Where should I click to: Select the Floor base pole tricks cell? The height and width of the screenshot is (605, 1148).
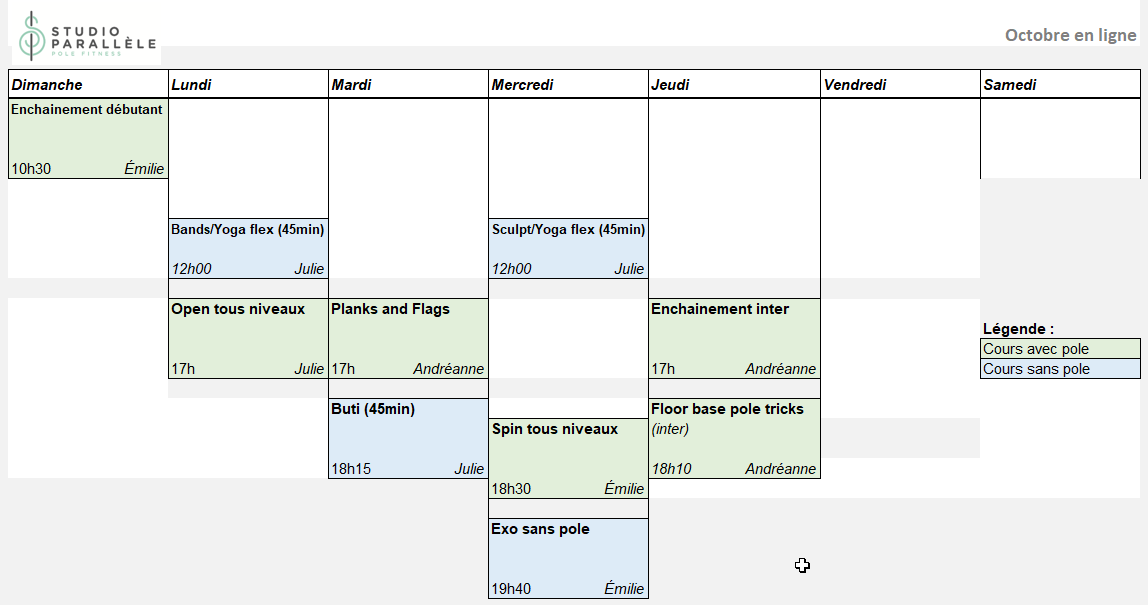(x=734, y=438)
